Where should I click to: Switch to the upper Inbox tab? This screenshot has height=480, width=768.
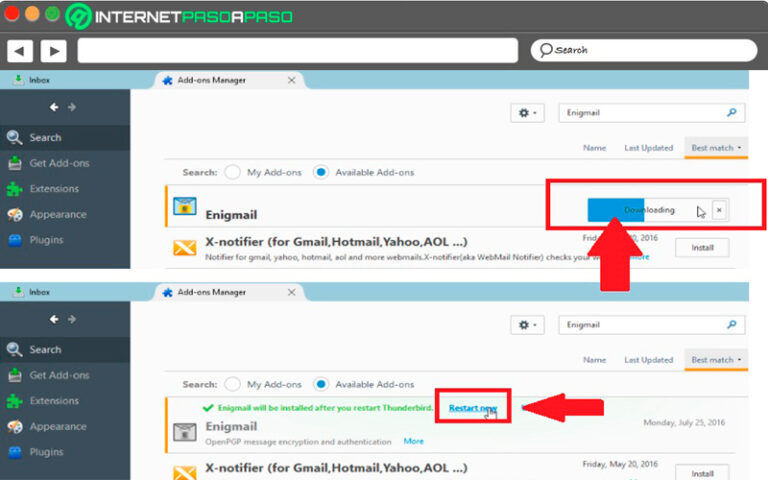pos(32,80)
